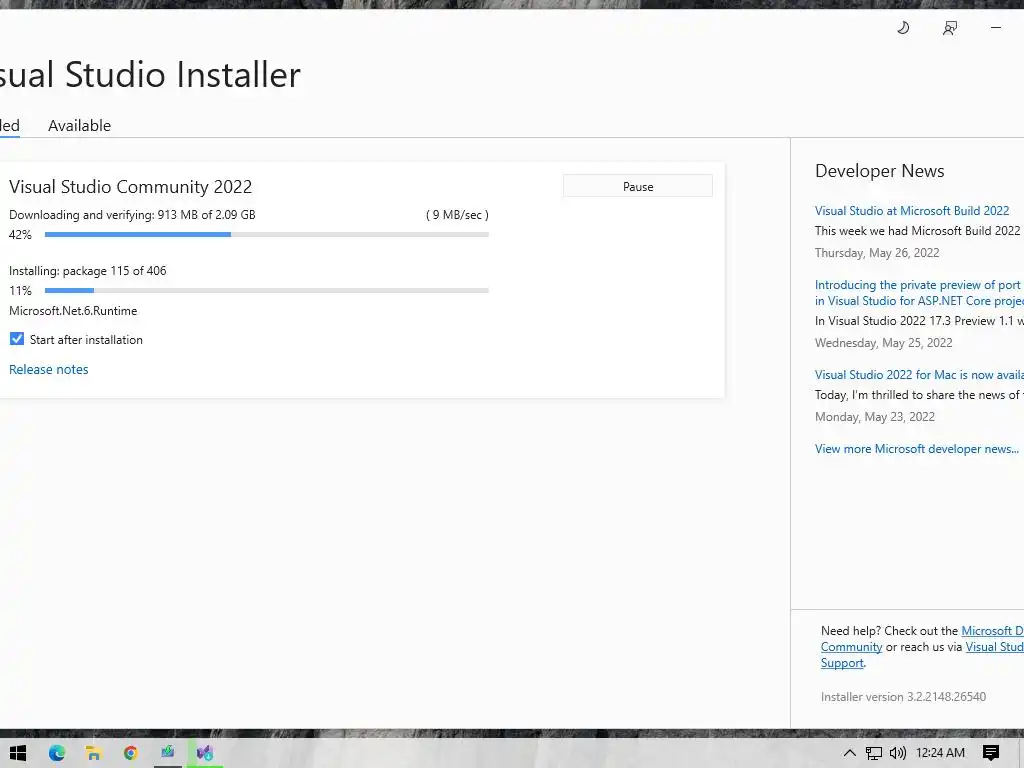
Task: Click the Thursday, May 26, 2022 date
Action: coord(876,253)
